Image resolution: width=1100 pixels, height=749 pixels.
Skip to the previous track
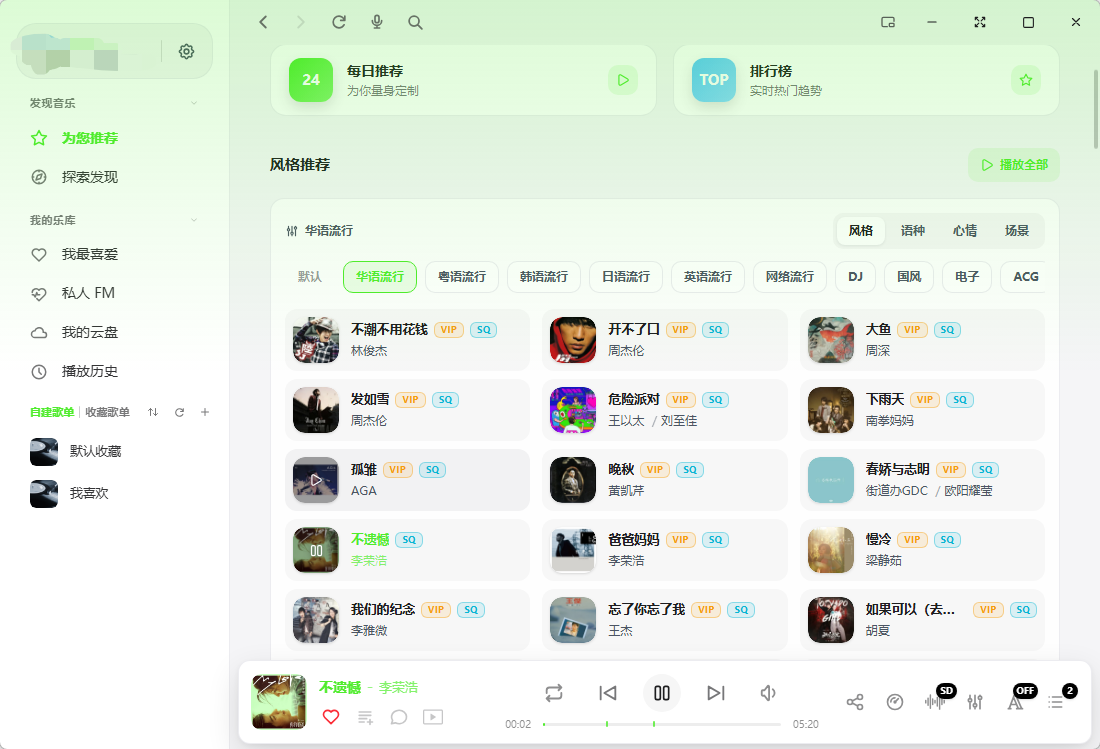pos(608,693)
